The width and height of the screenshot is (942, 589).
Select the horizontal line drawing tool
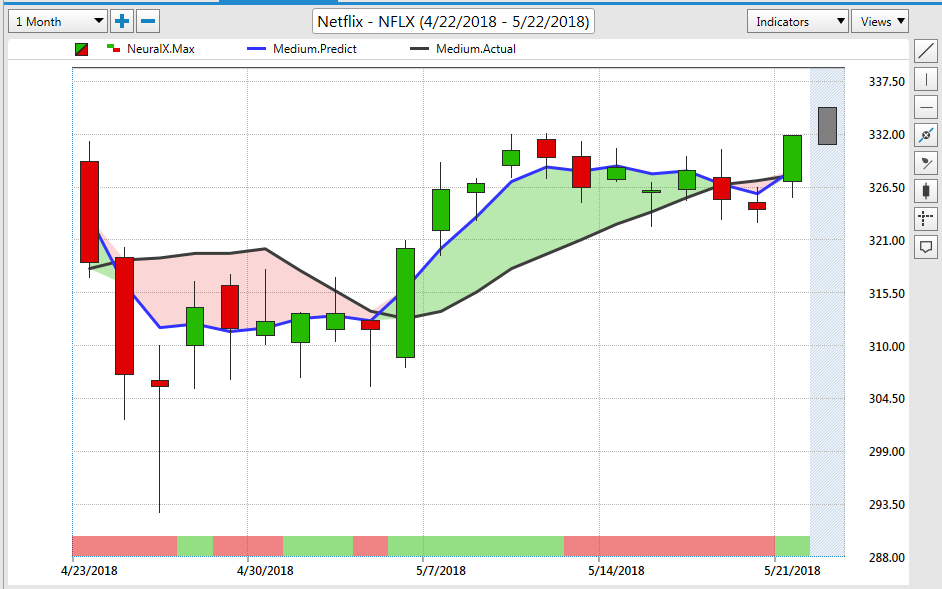tap(926, 107)
